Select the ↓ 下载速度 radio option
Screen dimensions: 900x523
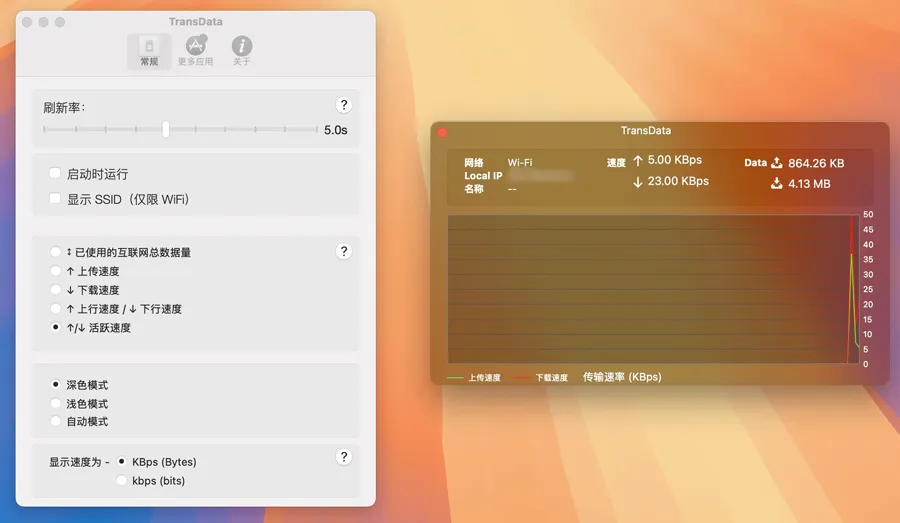click(x=56, y=290)
